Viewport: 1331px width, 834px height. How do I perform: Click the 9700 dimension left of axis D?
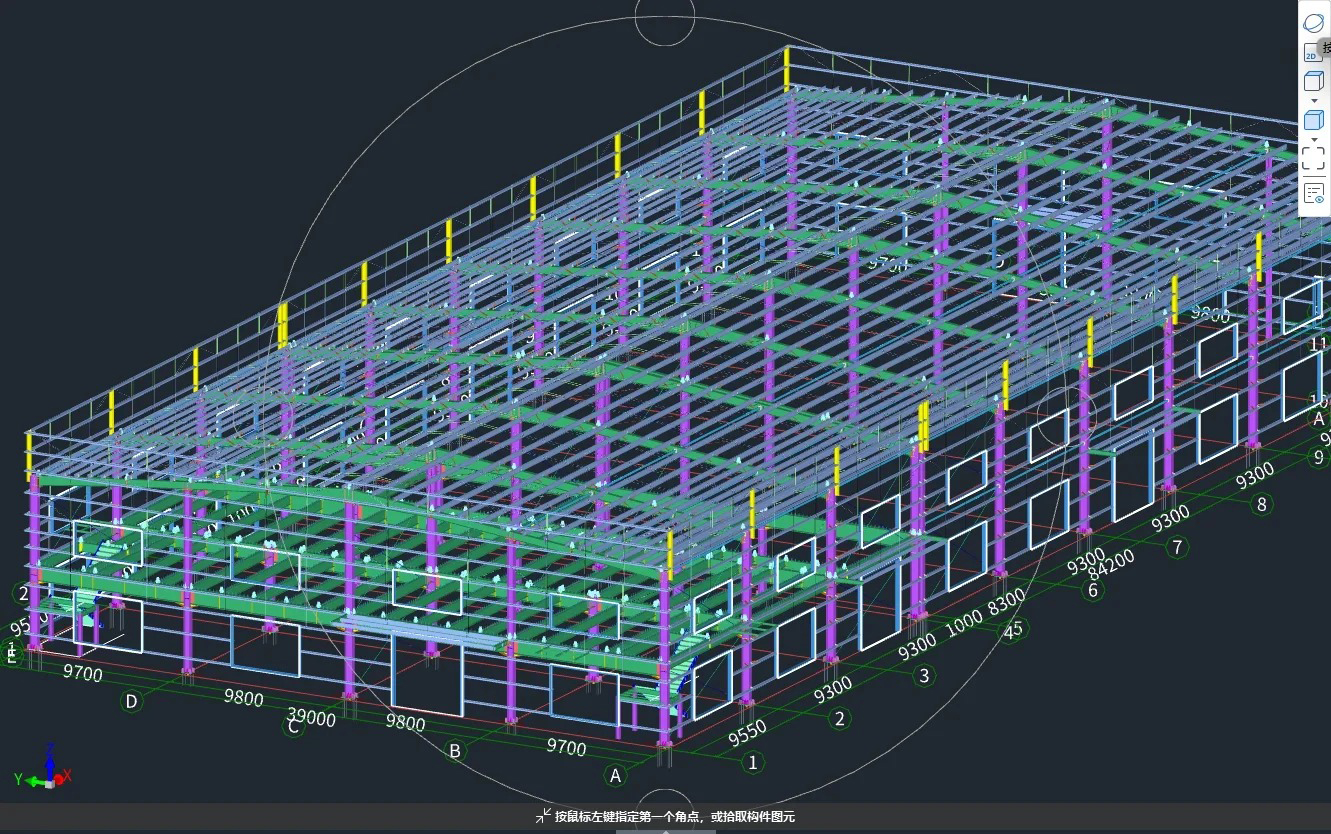tap(83, 674)
